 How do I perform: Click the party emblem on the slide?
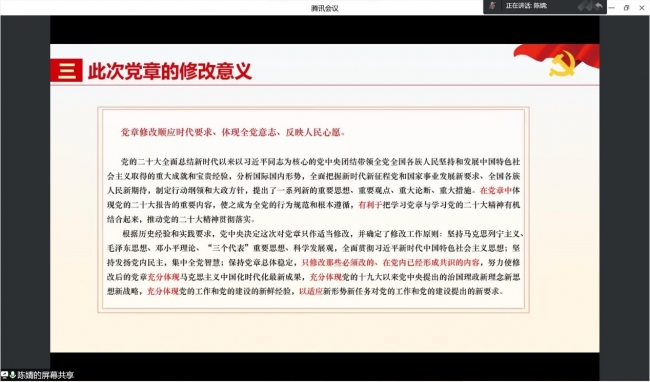pos(562,64)
